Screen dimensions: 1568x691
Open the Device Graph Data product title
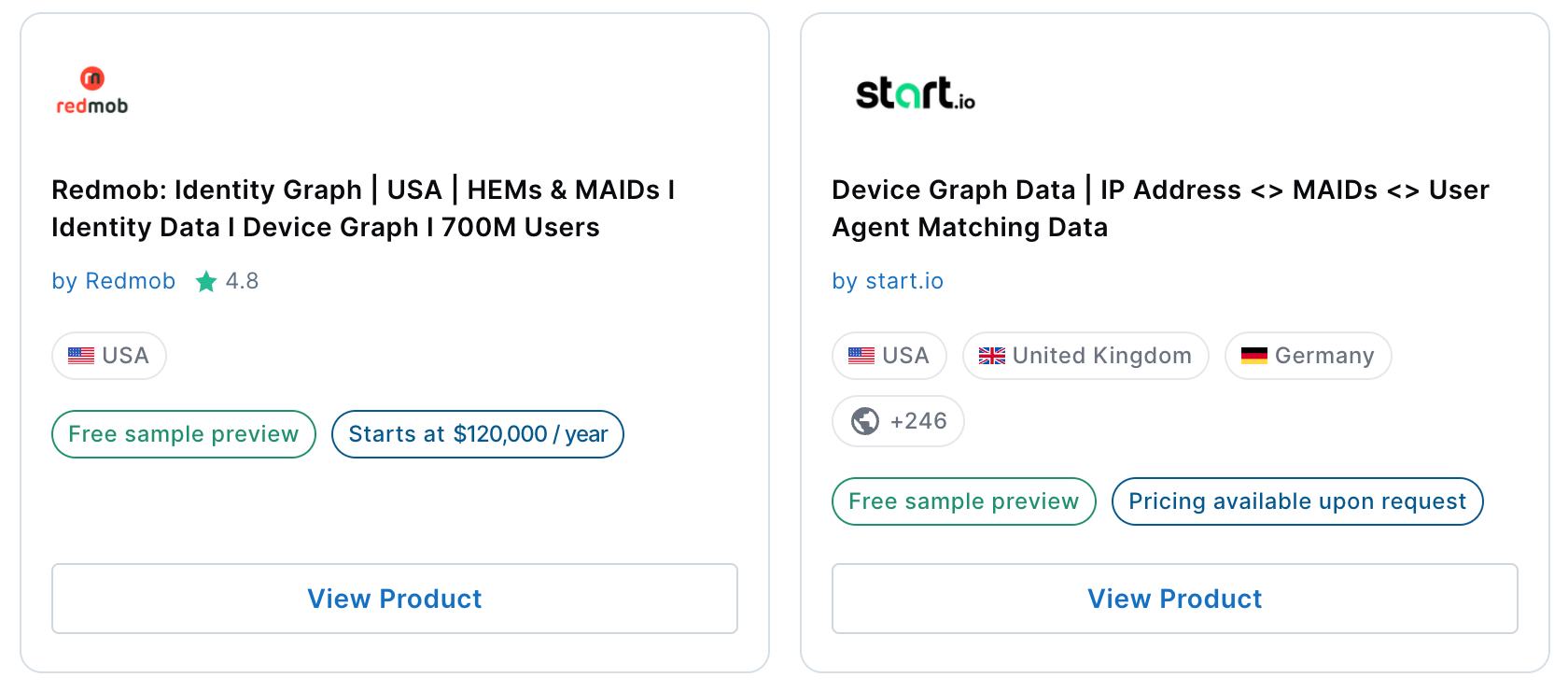point(1160,208)
